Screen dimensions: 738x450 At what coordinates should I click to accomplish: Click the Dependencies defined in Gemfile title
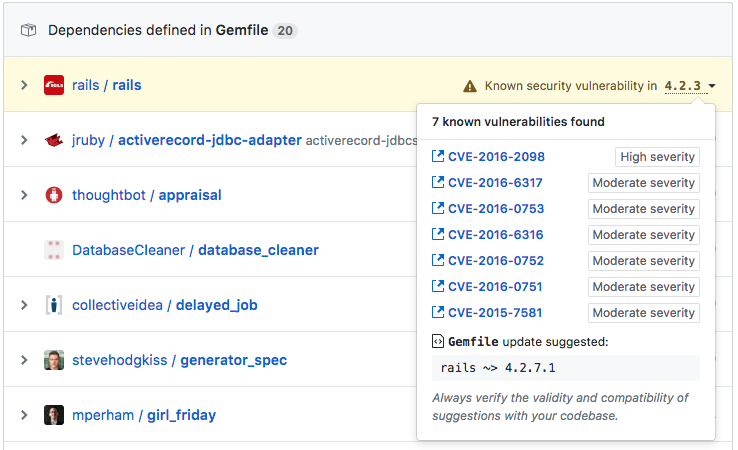pos(158,30)
